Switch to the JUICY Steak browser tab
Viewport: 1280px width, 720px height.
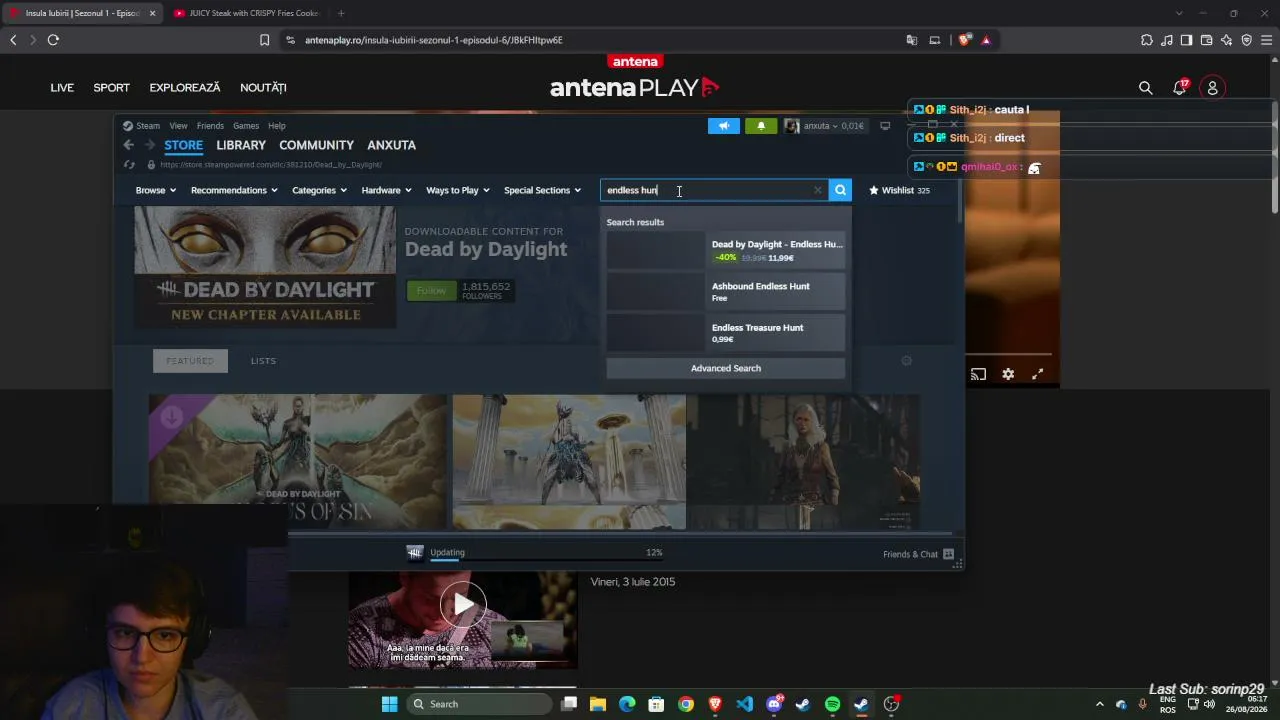pos(246,13)
